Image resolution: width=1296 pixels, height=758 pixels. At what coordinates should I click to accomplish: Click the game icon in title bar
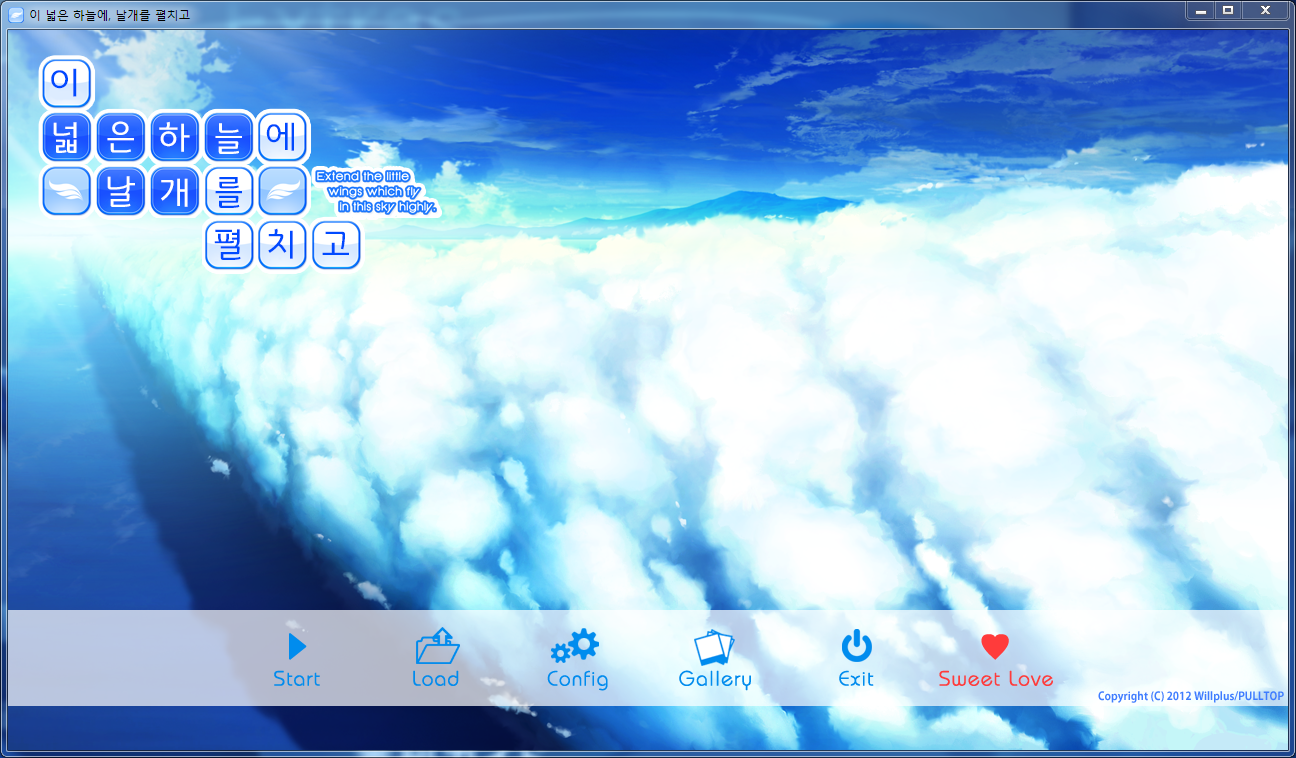[x=16, y=14]
